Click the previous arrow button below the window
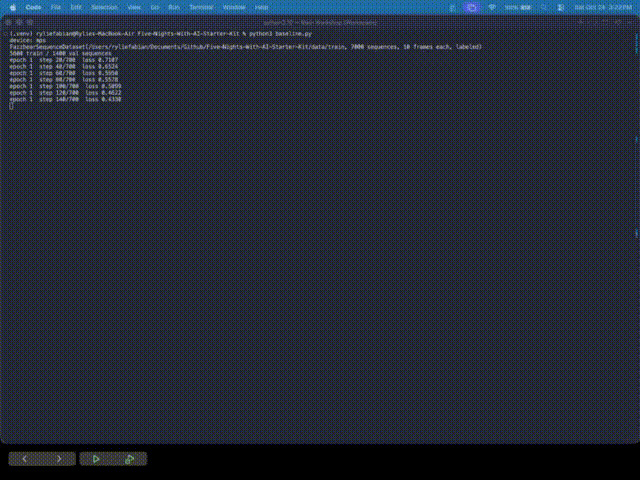640x480 pixels. 24,459
